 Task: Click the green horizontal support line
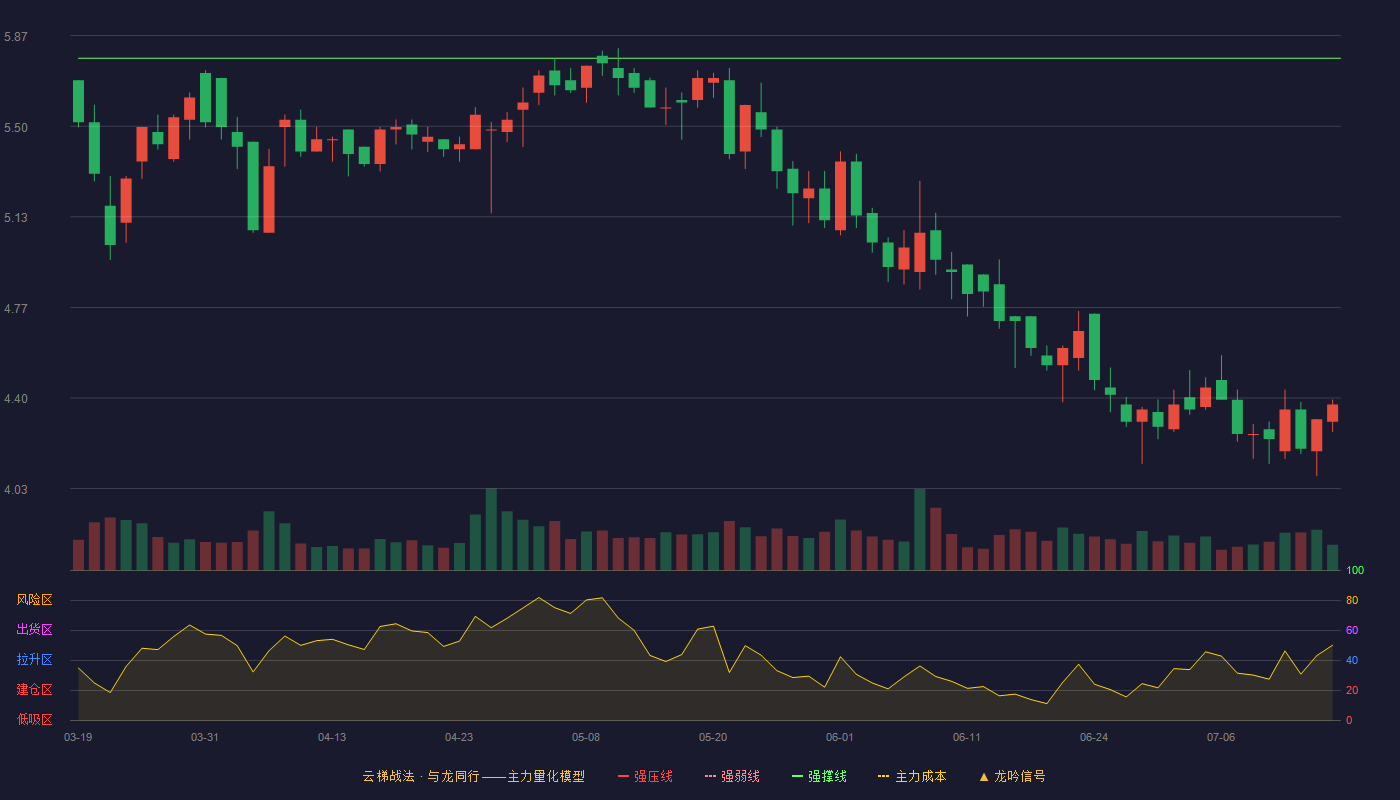point(709,58)
